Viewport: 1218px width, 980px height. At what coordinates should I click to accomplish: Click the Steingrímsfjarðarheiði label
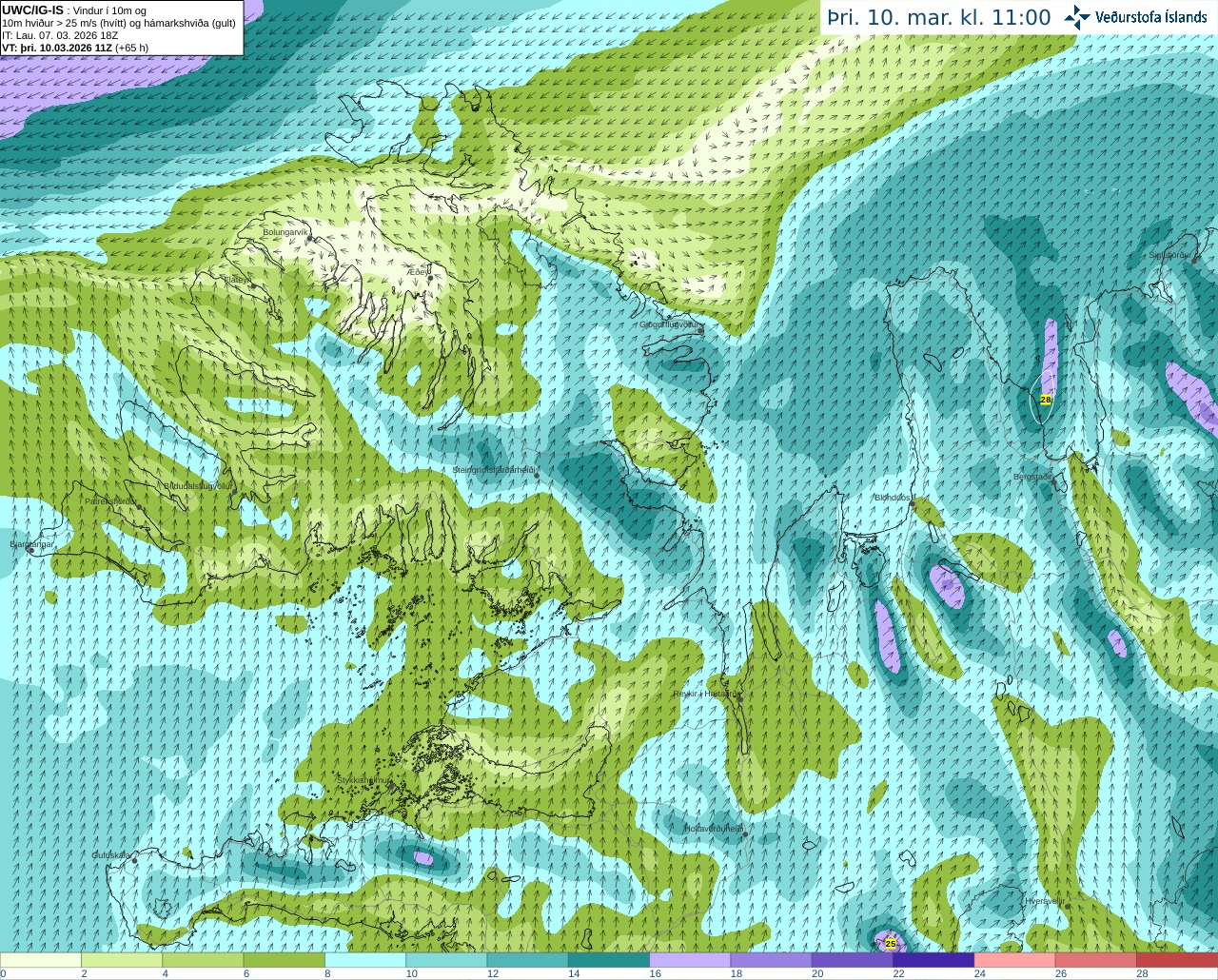(x=493, y=470)
